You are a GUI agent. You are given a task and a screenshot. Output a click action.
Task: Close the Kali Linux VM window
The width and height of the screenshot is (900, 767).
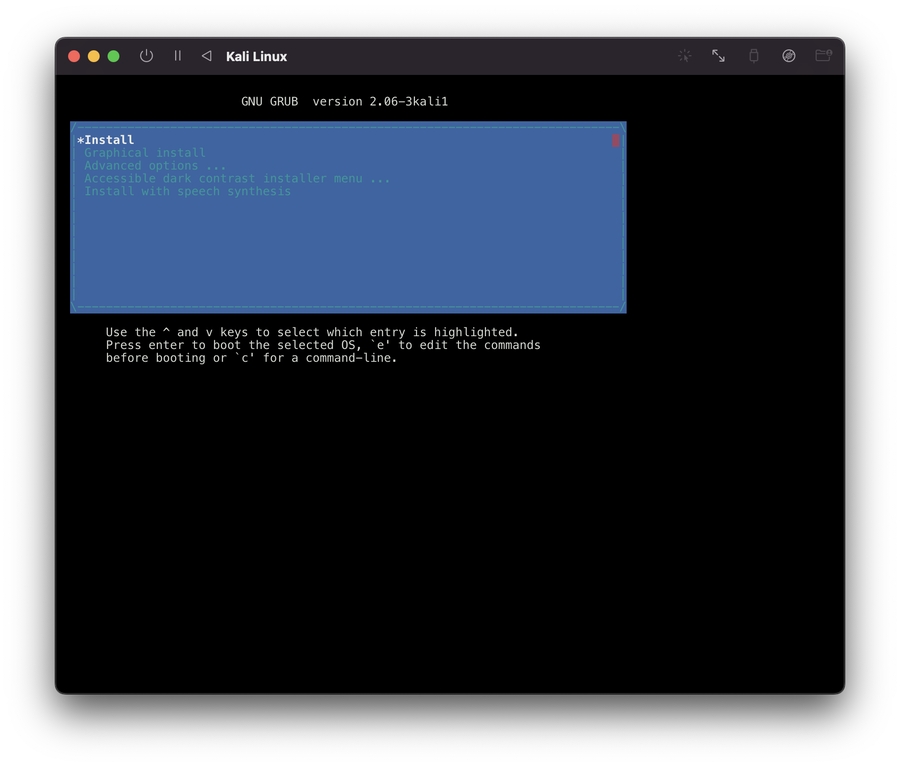(74, 56)
